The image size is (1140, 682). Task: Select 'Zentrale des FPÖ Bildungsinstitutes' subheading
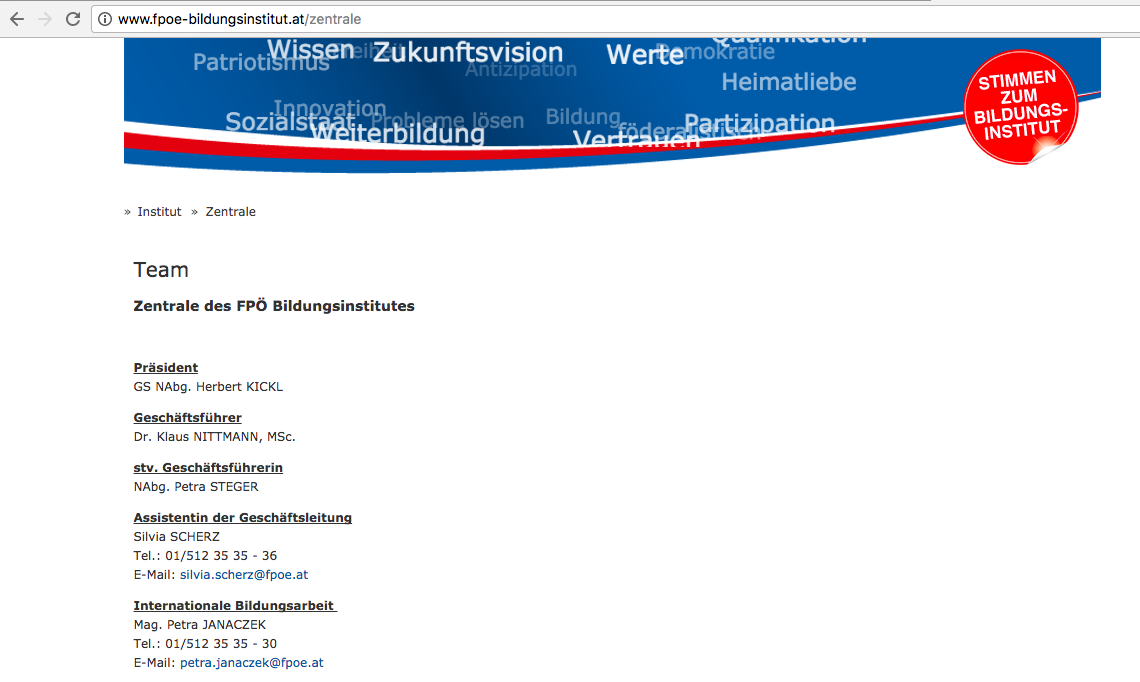coord(274,306)
